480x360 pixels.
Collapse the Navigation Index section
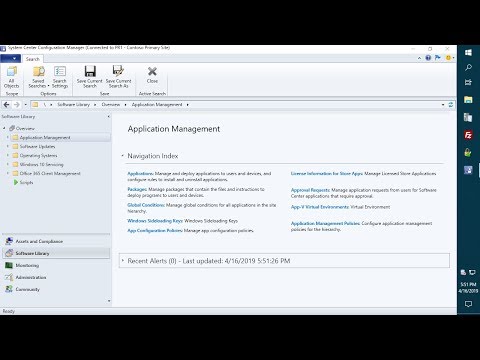123,156
